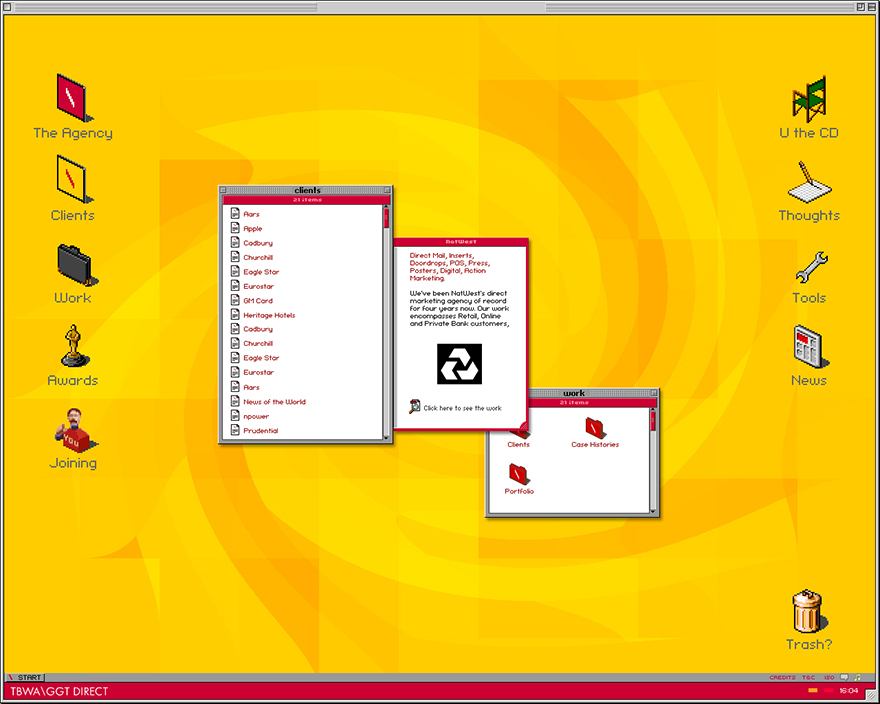This screenshot has height=704, width=880.
Task: Select the Eurostar entry above GM Card
Action: click(253, 286)
